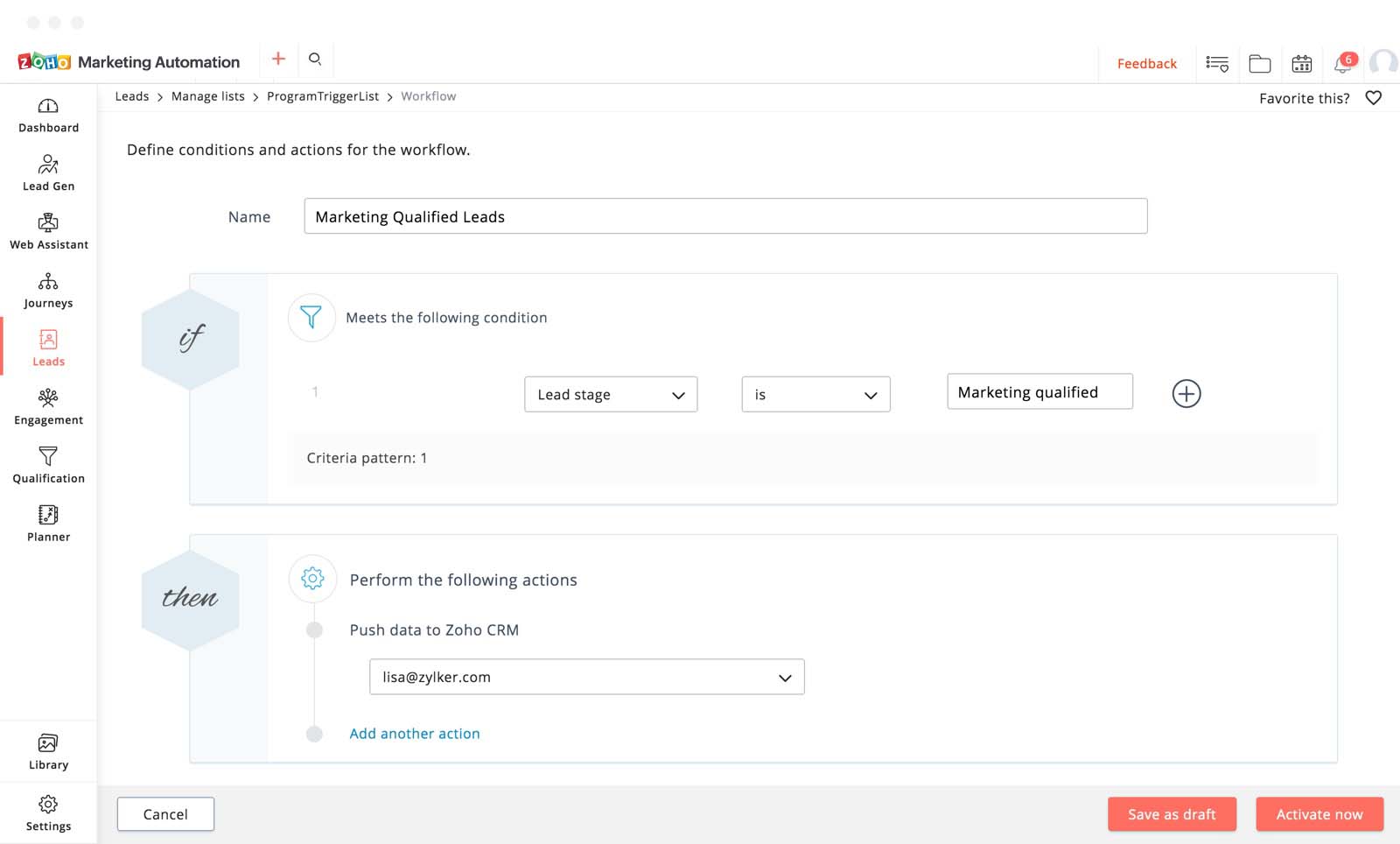This screenshot has height=844, width=1400.
Task: Open the Journeys section in sidebar
Action: point(48,291)
